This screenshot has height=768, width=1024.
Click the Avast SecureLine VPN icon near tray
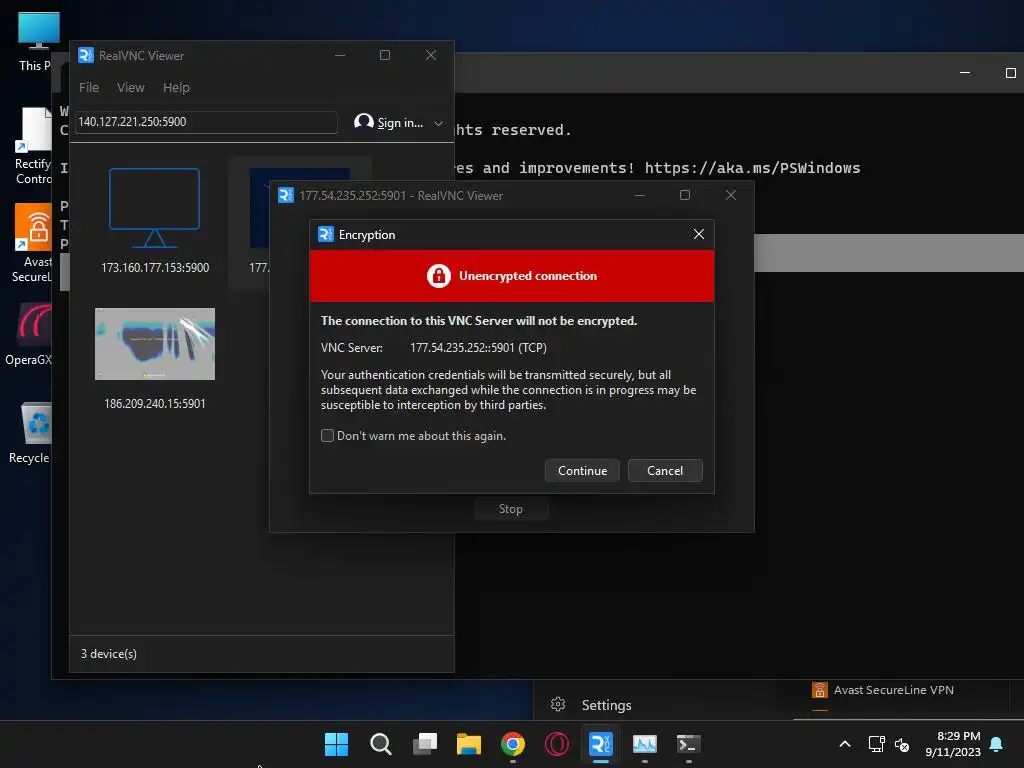820,690
